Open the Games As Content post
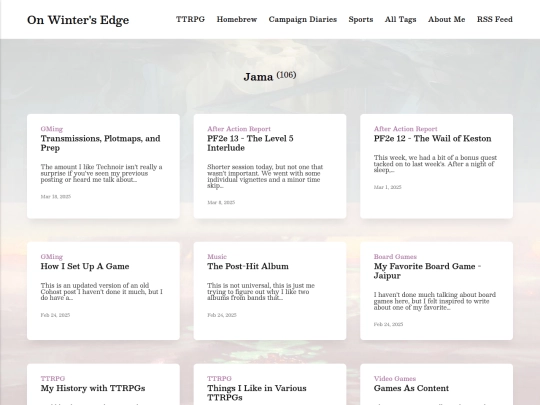This screenshot has height=405, width=540. pos(411,388)
